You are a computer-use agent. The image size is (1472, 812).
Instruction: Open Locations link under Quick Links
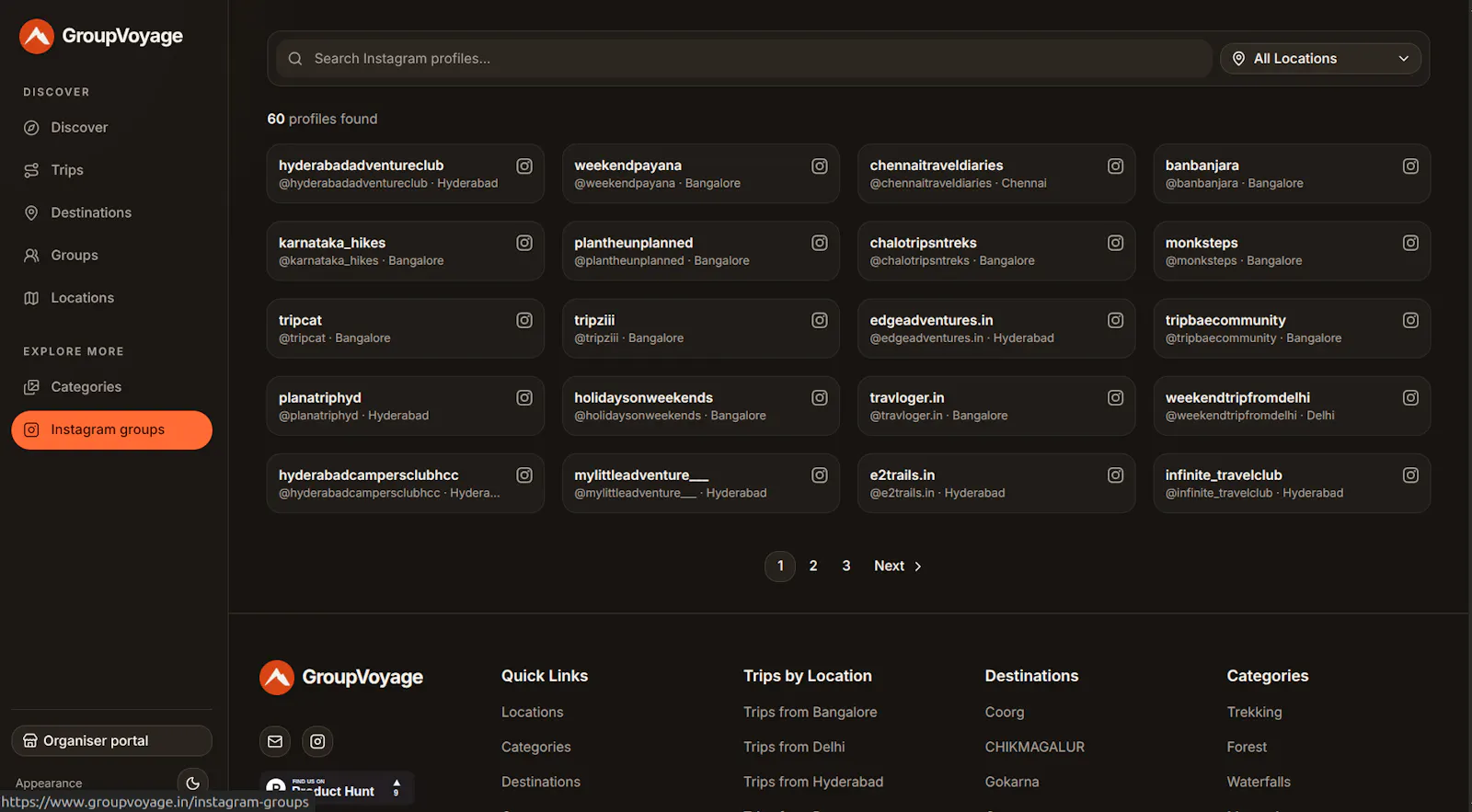pyautogui.click(x=533, y=713)
